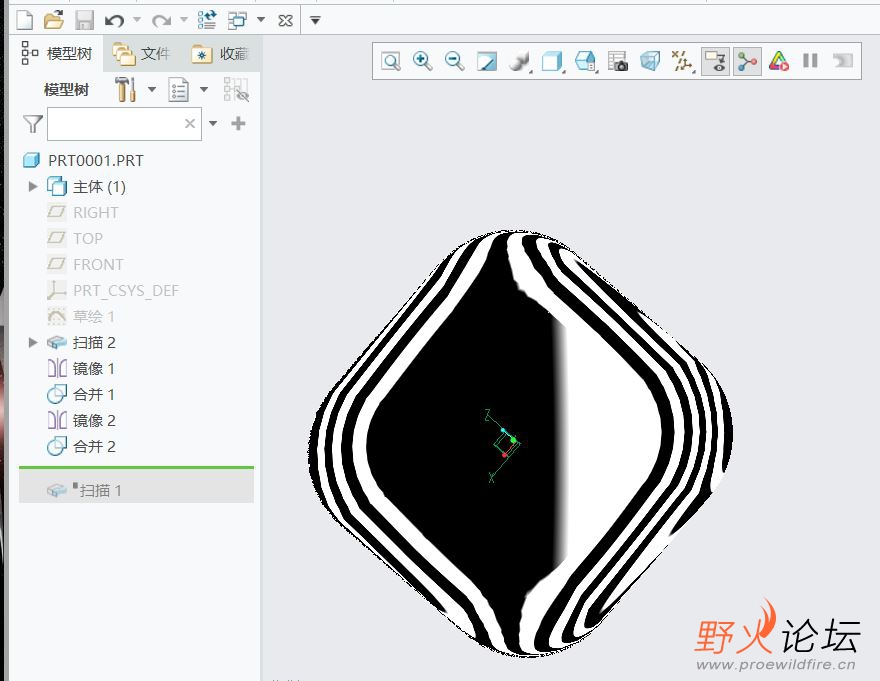Click the Refit view icon

[x=391, y=61]
